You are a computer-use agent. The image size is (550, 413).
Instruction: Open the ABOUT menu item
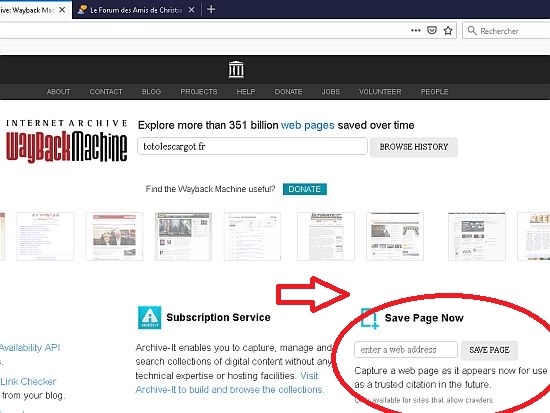coord(59,92)
